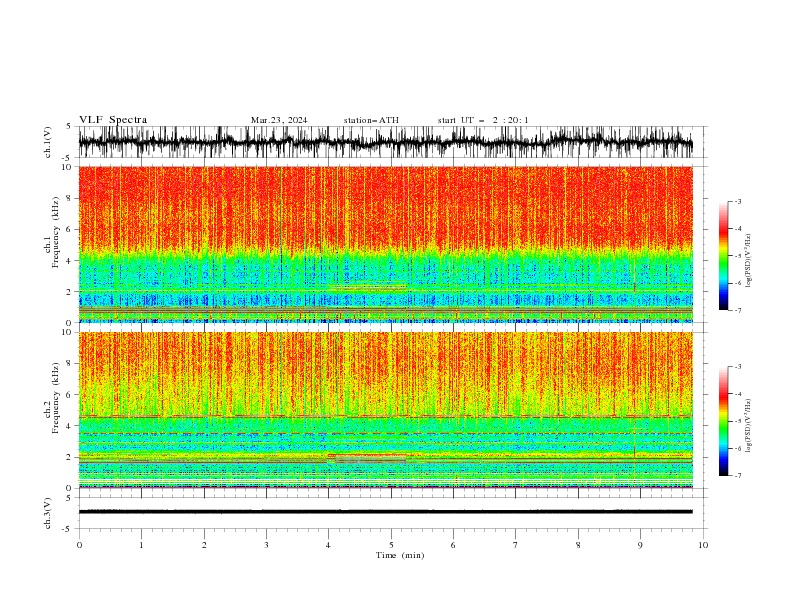Click the "8" kHz tick on ch.1 axis
Screen dimensions: 792x612
point(70,198)
